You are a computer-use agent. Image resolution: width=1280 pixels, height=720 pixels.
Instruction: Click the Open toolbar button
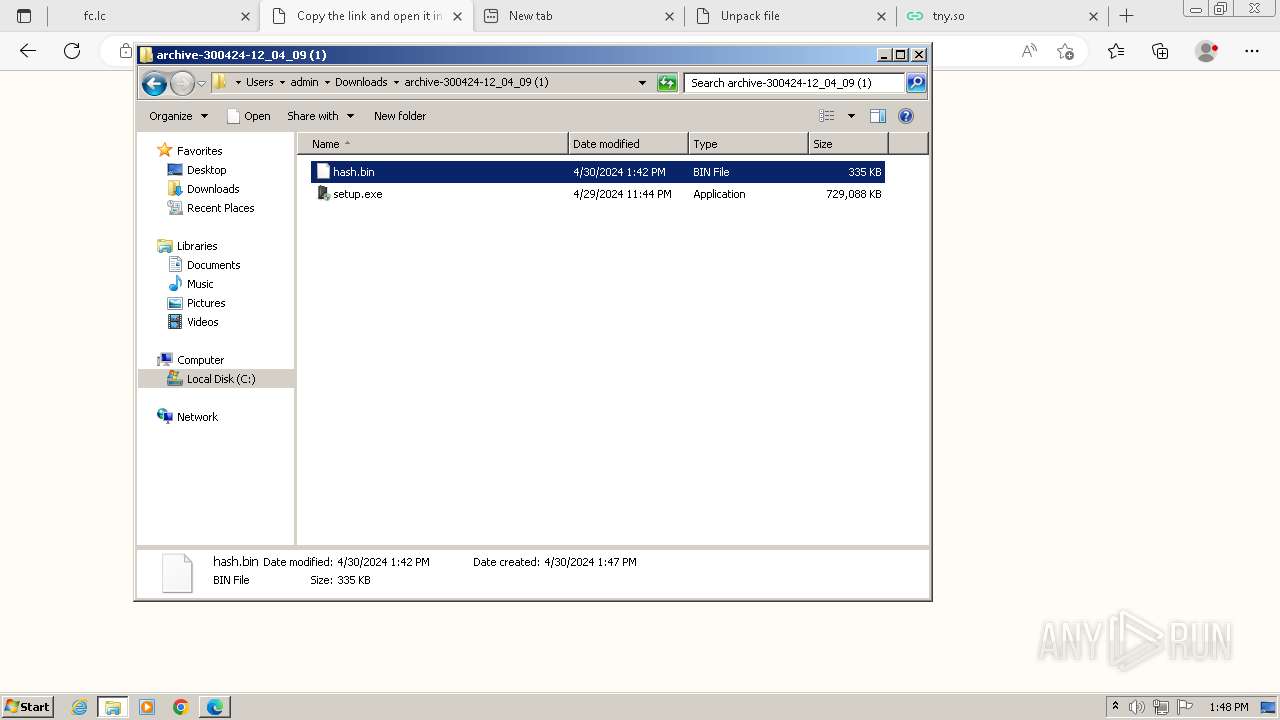pos(249,116)
